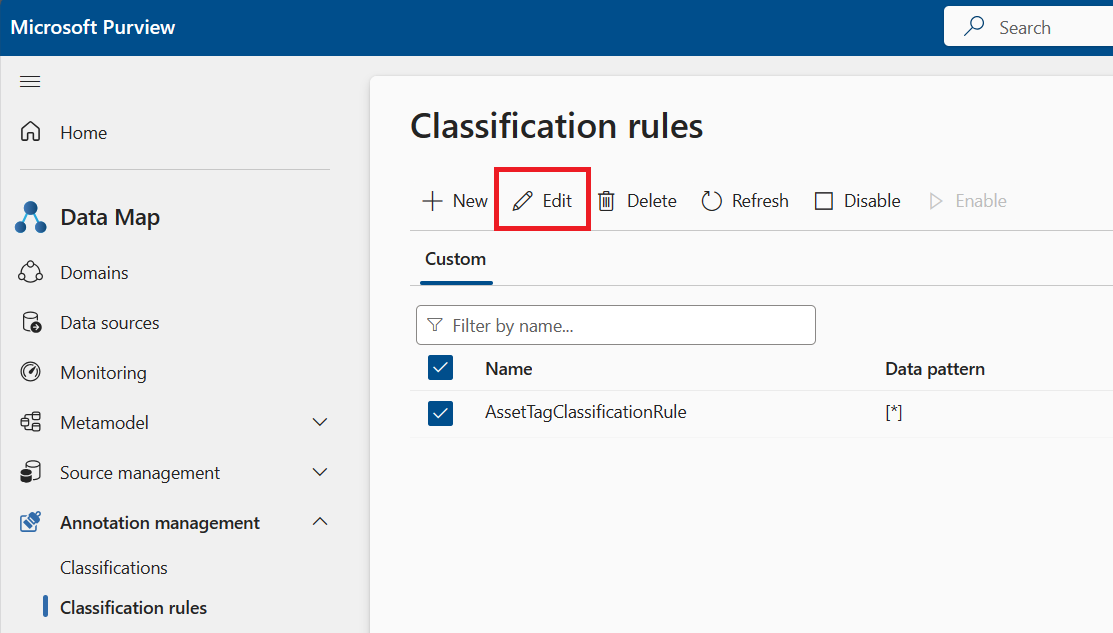Edit the selected classification rule
This screenshot has height=633, width=1113.
541,200
